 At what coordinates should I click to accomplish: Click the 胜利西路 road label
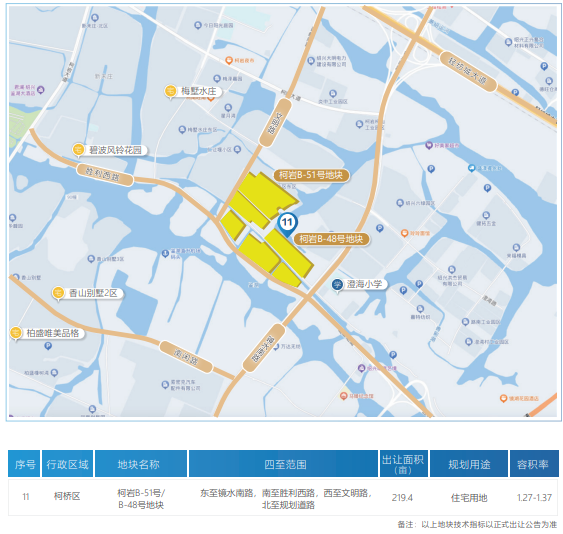point(105,175)
